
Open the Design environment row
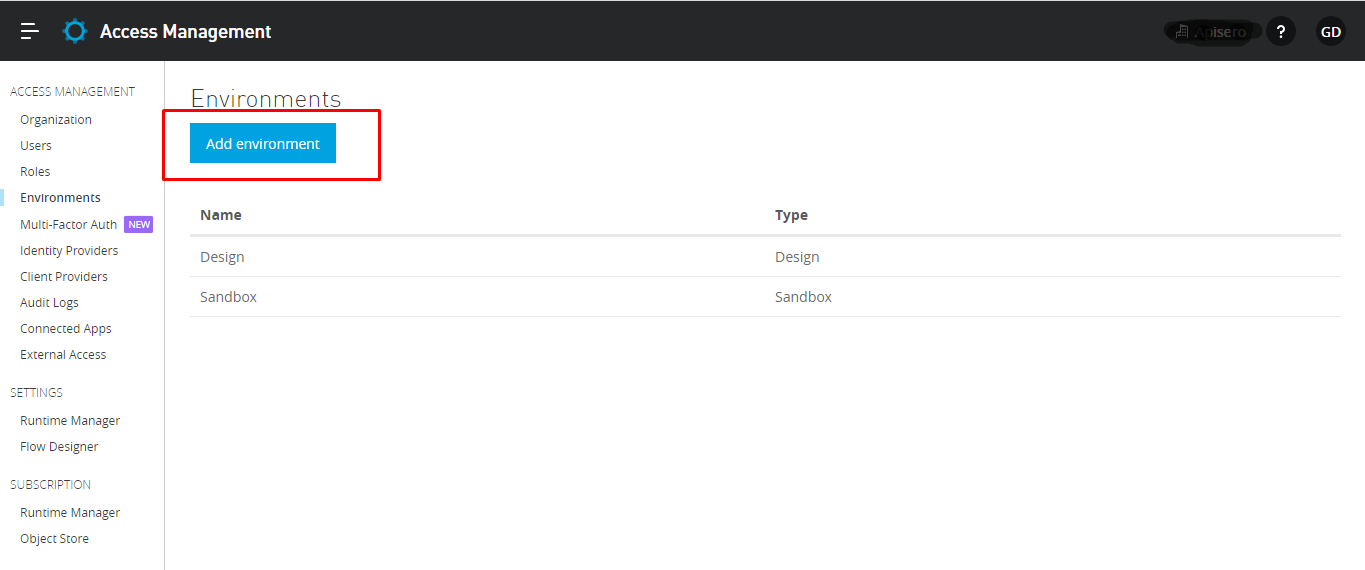222,257
